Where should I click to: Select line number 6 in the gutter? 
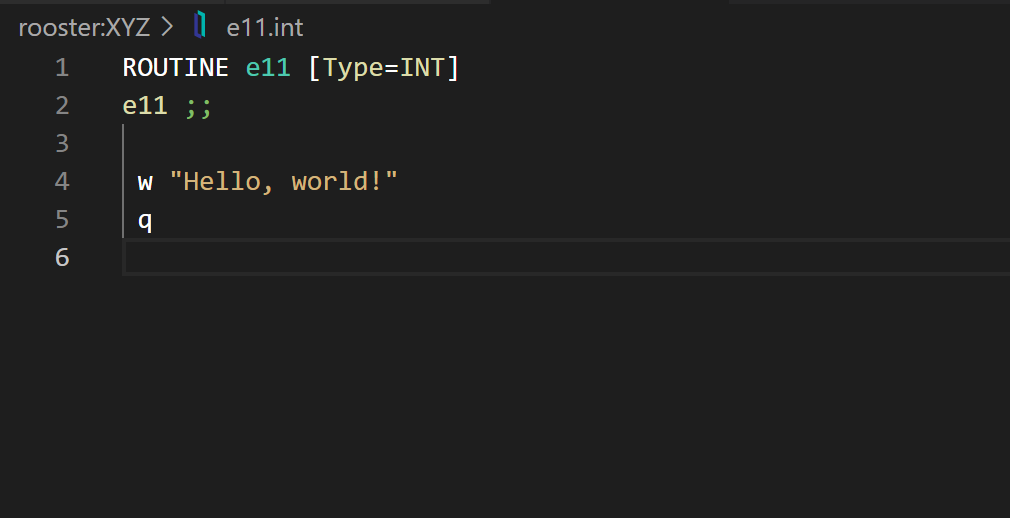tap(62, 257)
